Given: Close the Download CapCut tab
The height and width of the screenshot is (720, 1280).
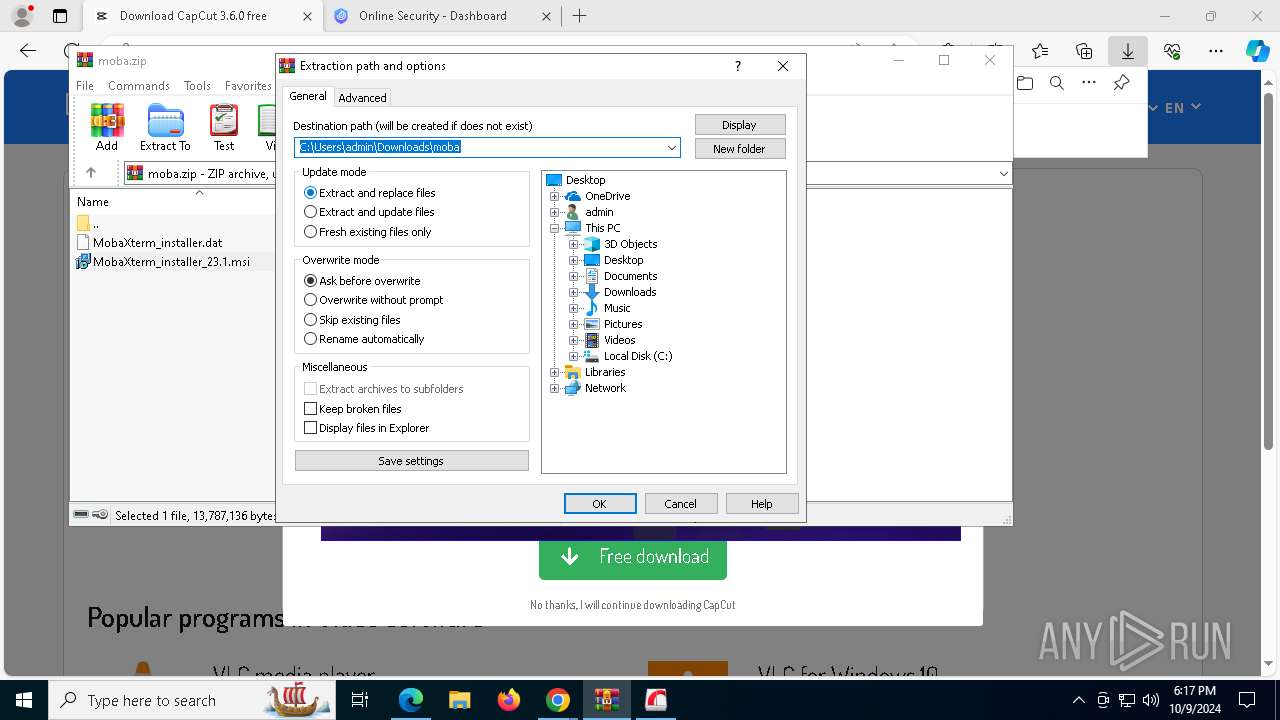Looking at the screenshot, I should [307, 16].
